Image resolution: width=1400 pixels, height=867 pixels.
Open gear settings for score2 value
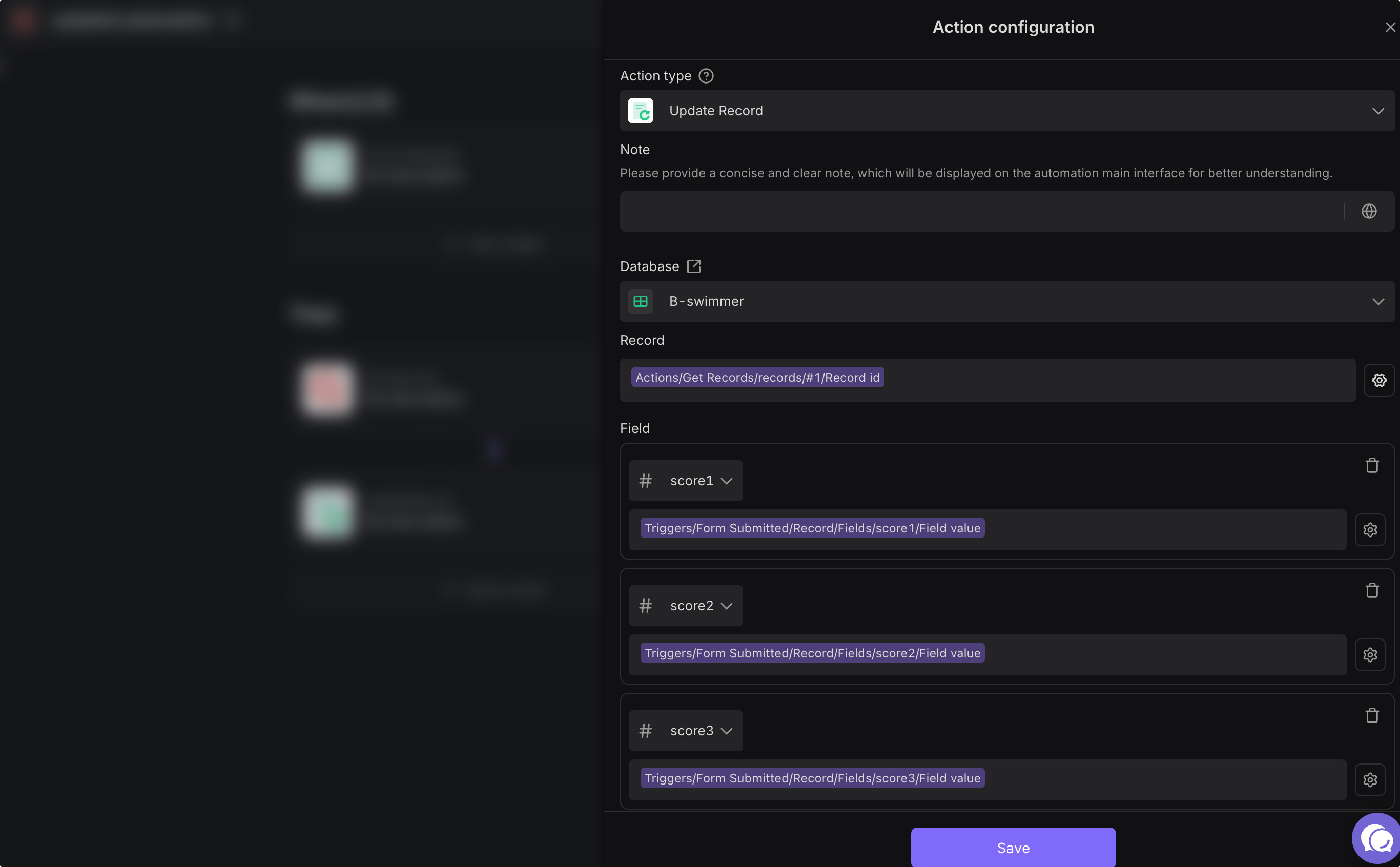(x=1370, y=654)
